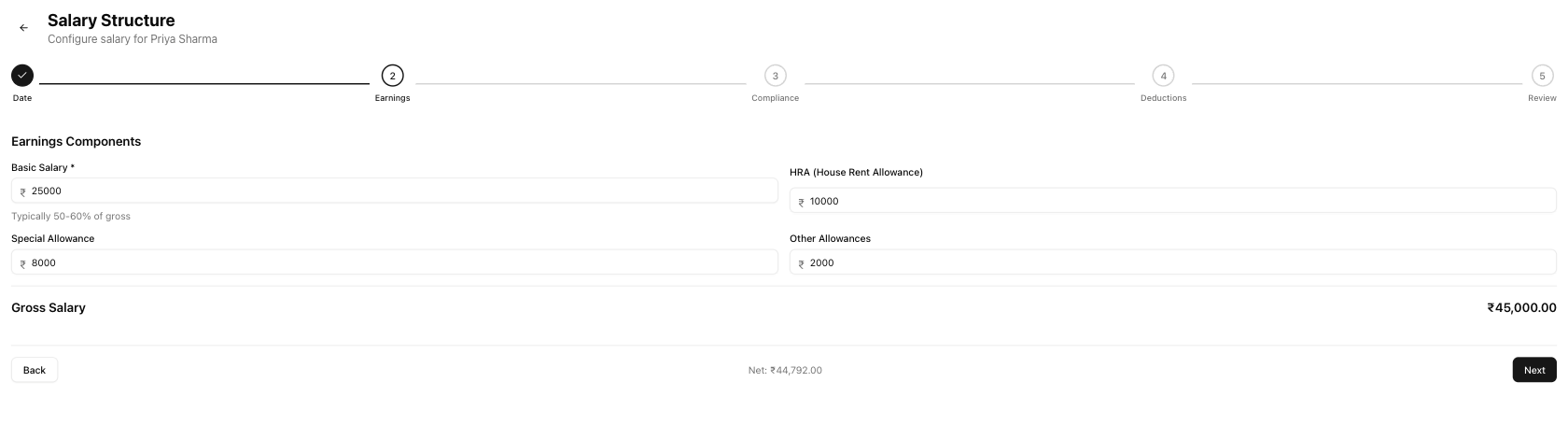The height and width of the screenshot is (439, 1568).
Task: Focus the Basic Salary input field
Action: point(401,191)
